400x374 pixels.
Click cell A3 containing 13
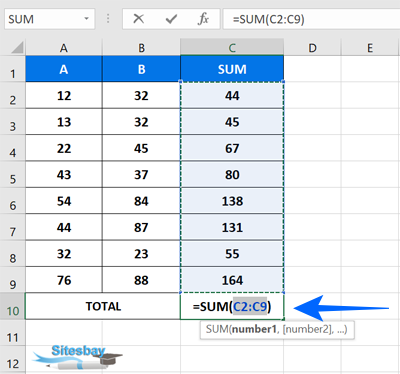click(x=64, y=122)
